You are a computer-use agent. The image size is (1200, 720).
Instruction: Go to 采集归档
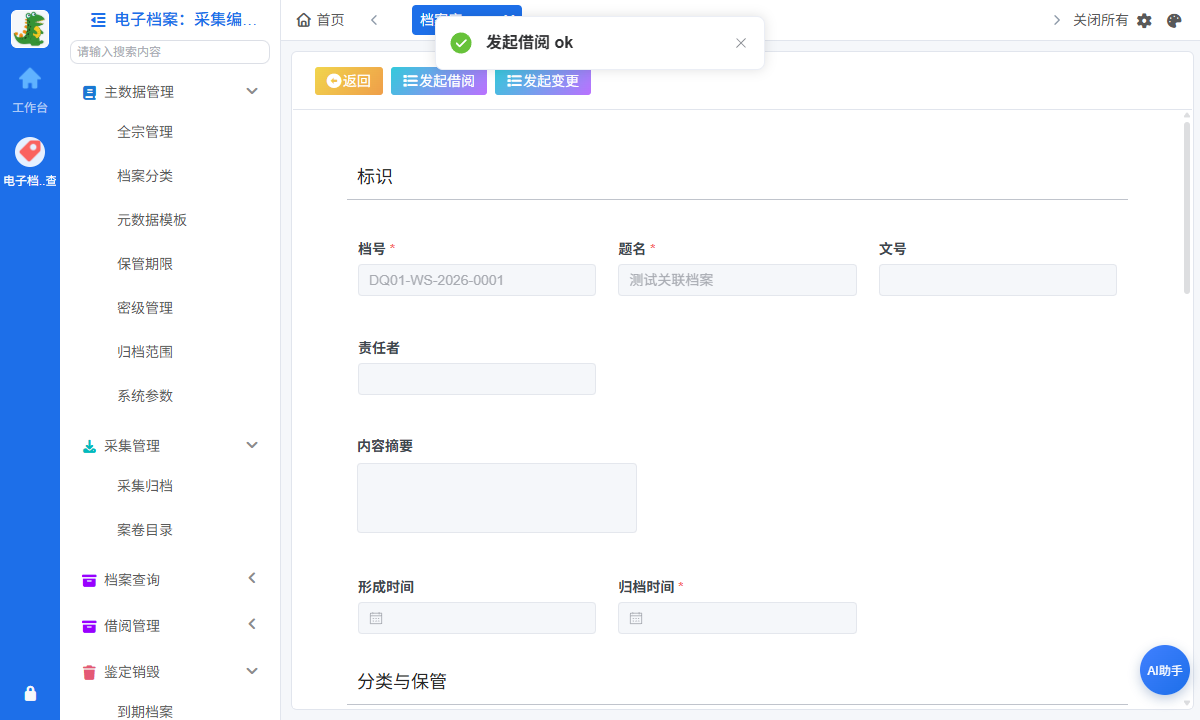coord(145,486)
